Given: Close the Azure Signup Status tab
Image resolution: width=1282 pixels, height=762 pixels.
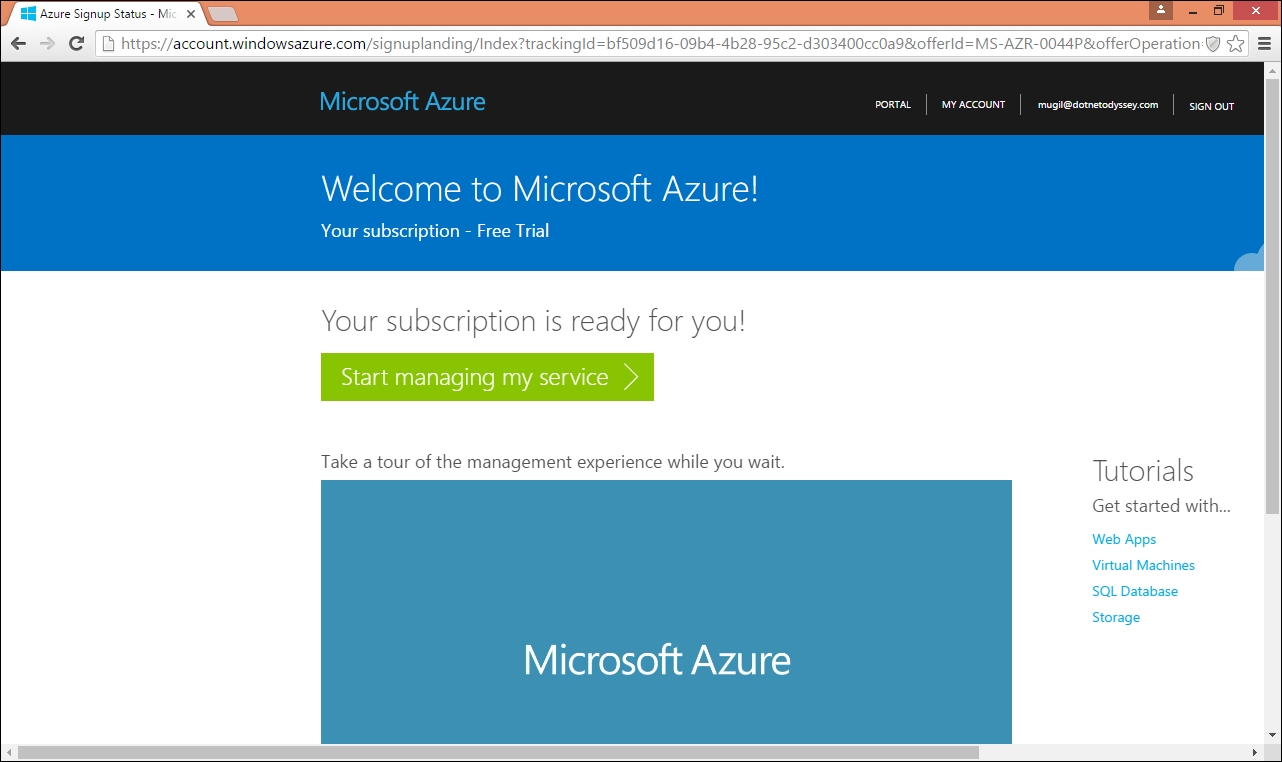Looking at the screenshot, I should pyautogui.click(x=191, y=15).
